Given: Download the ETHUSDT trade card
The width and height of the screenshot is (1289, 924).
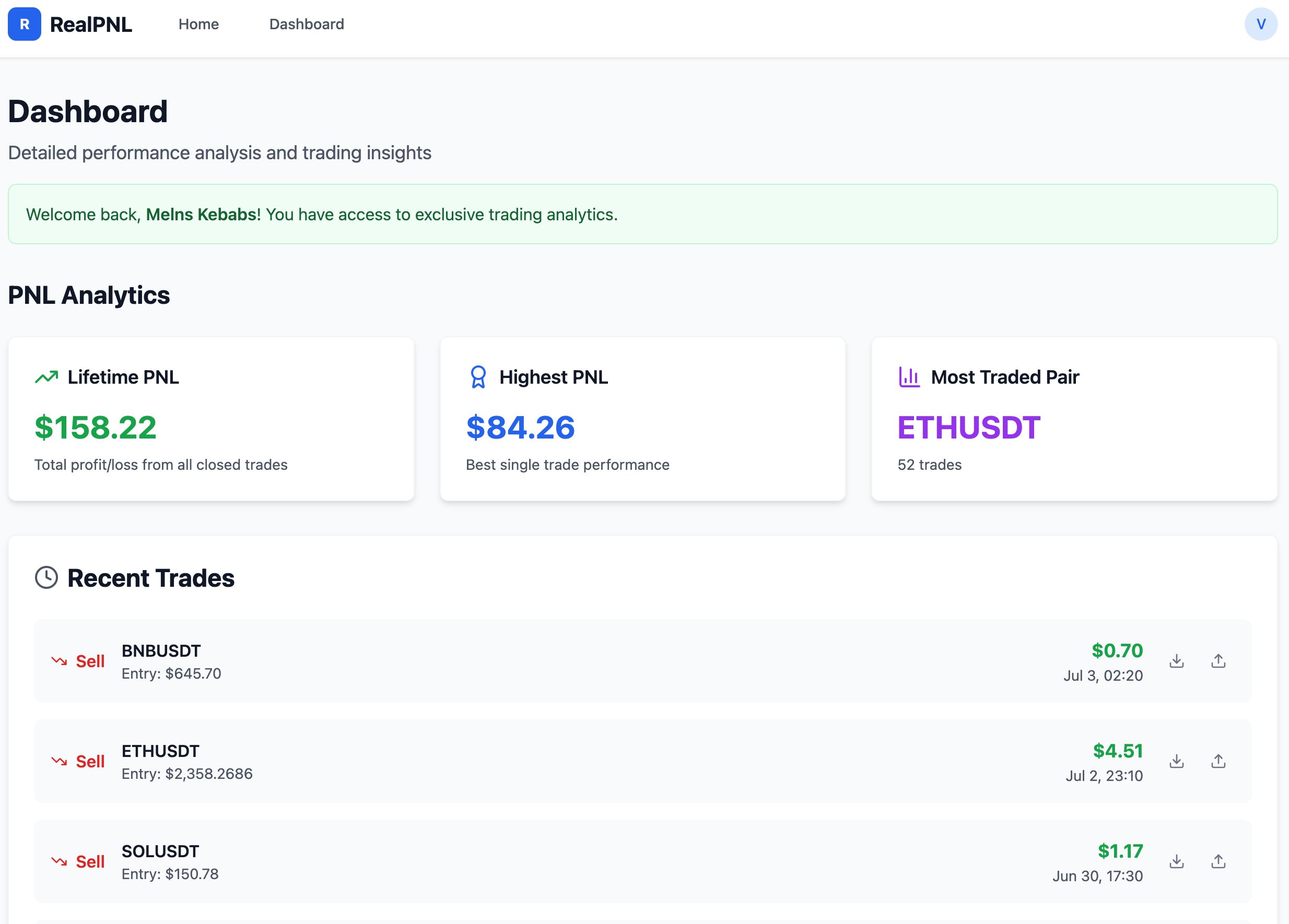Looking at the screenshot, I should click(1177, 761).
